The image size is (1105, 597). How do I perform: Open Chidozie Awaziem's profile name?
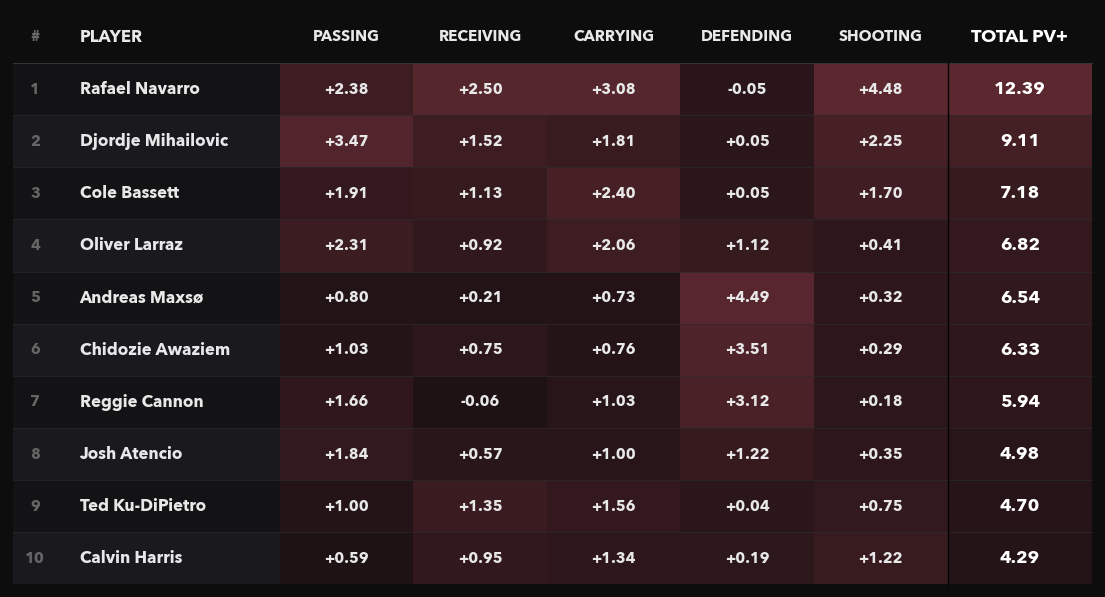click(x=155, y=349)
